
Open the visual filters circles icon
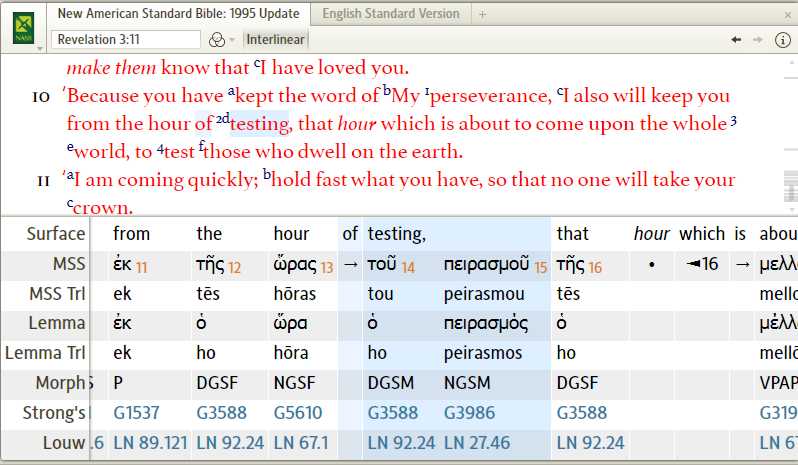217,40
